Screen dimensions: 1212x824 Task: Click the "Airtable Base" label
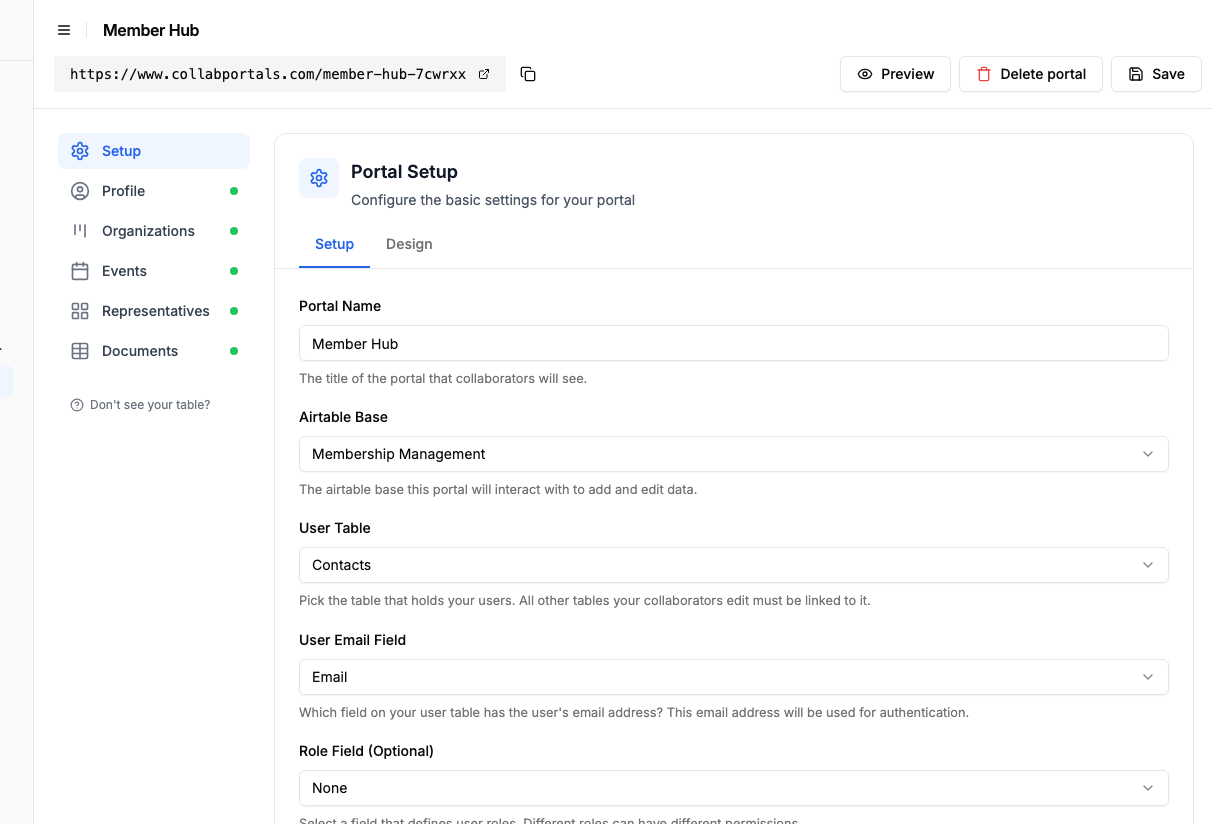(x=343, y=417)
